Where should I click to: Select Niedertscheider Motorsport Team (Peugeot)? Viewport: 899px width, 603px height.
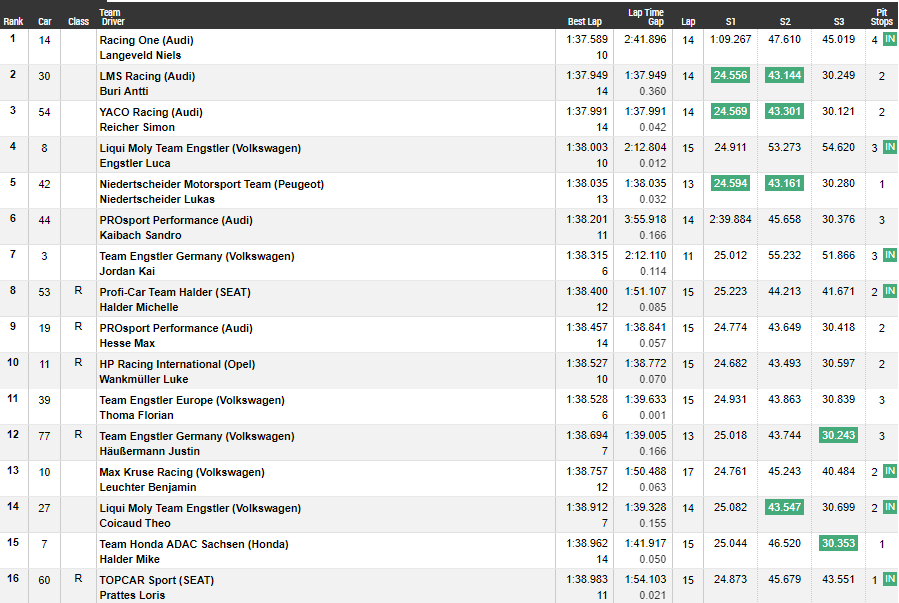tap(212, 185)
